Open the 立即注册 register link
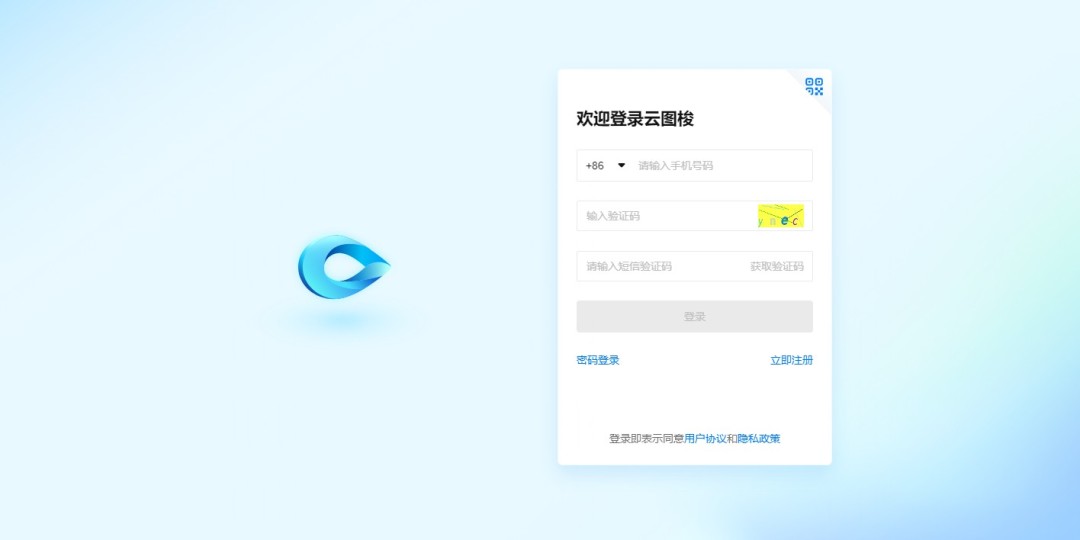 point(791,360)
